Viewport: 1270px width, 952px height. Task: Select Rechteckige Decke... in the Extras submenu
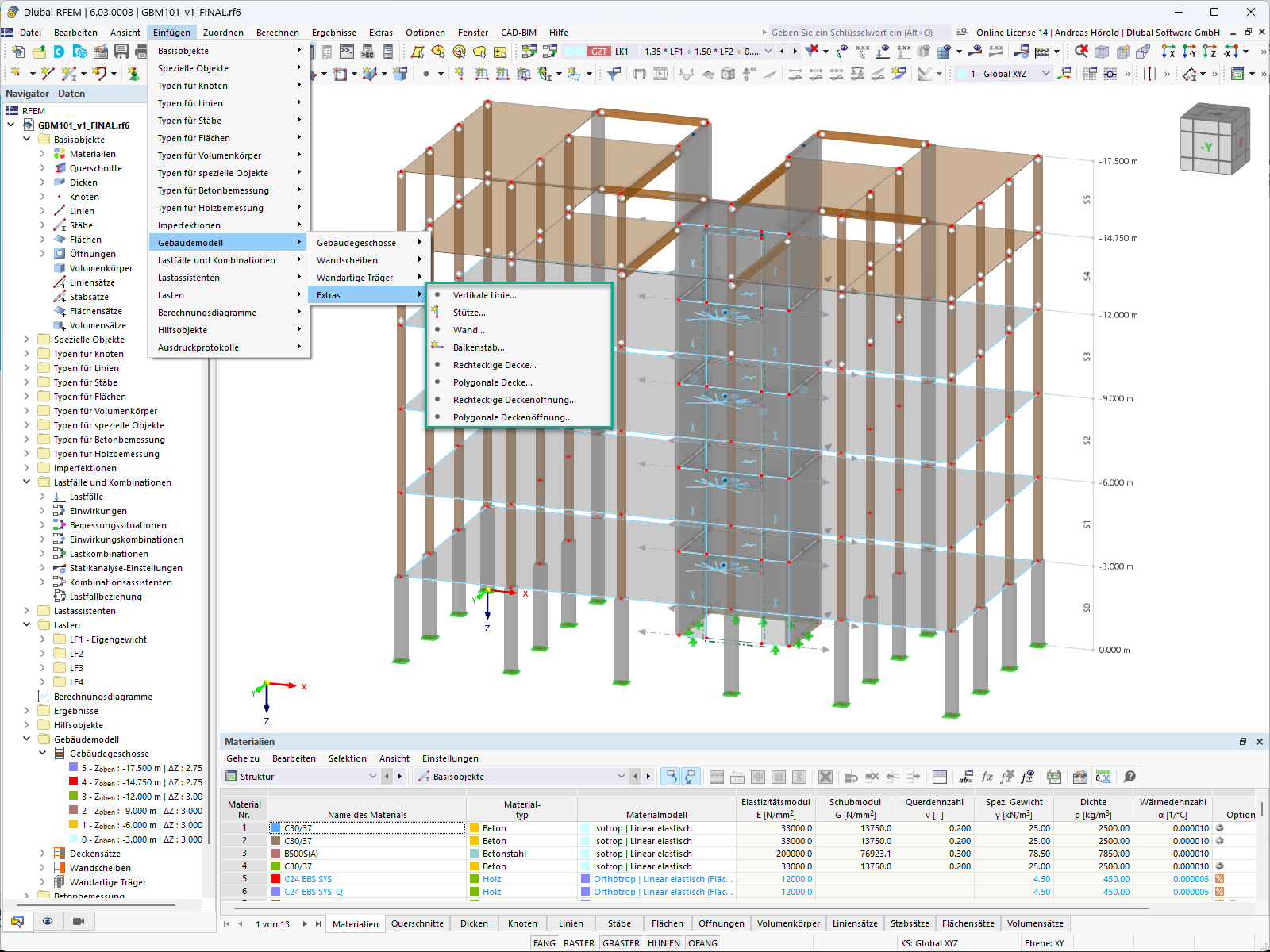coord(520,365)
